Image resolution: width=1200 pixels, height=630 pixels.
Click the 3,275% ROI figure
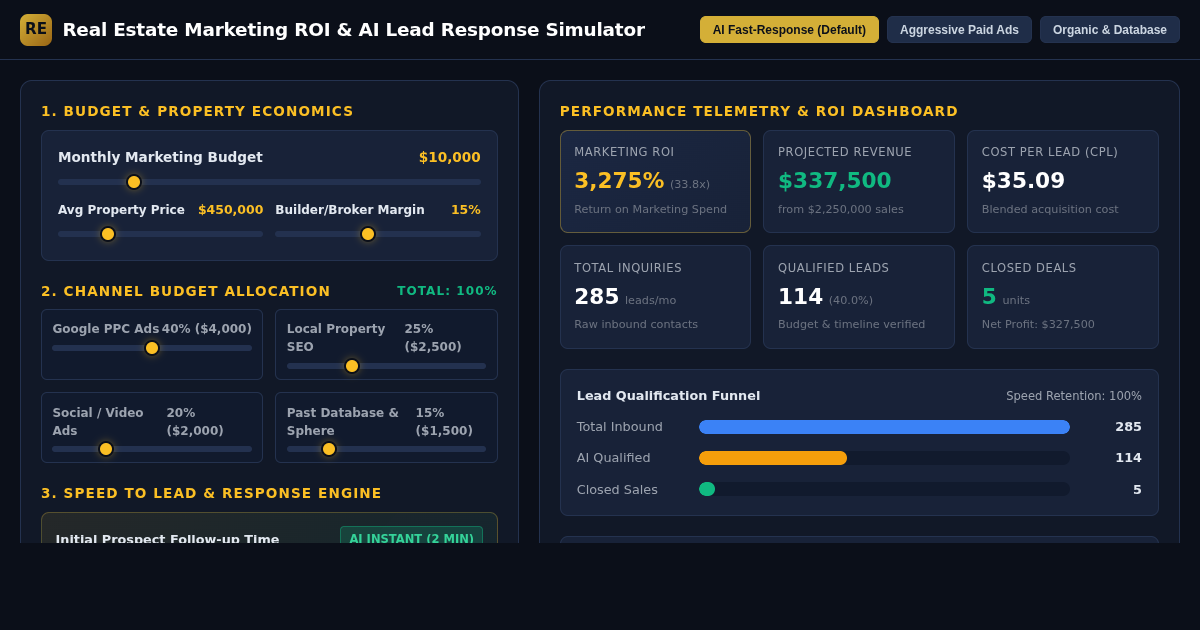619,181
